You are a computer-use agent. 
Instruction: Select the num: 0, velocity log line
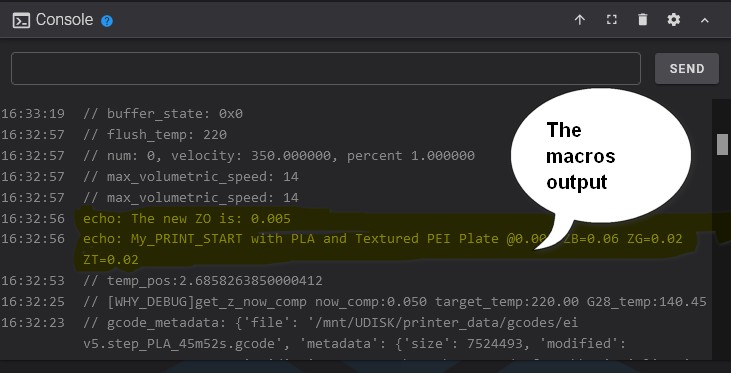click(279, 155)
